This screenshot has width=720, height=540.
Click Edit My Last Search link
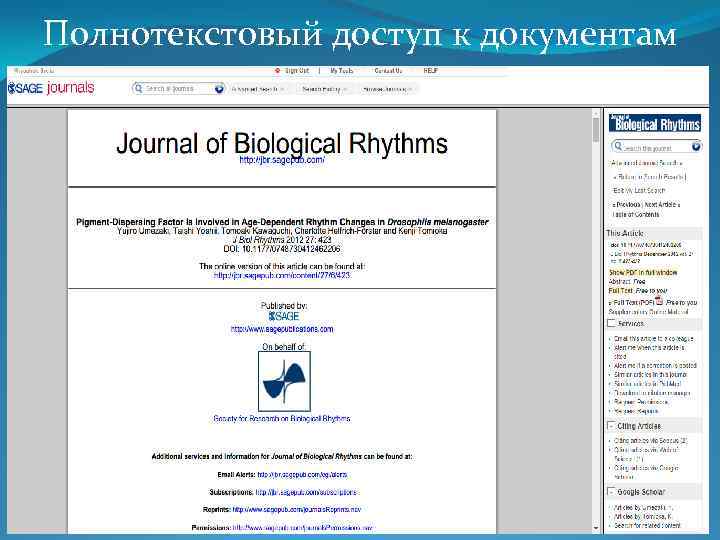pyautogui.click(x=639, y=190)
